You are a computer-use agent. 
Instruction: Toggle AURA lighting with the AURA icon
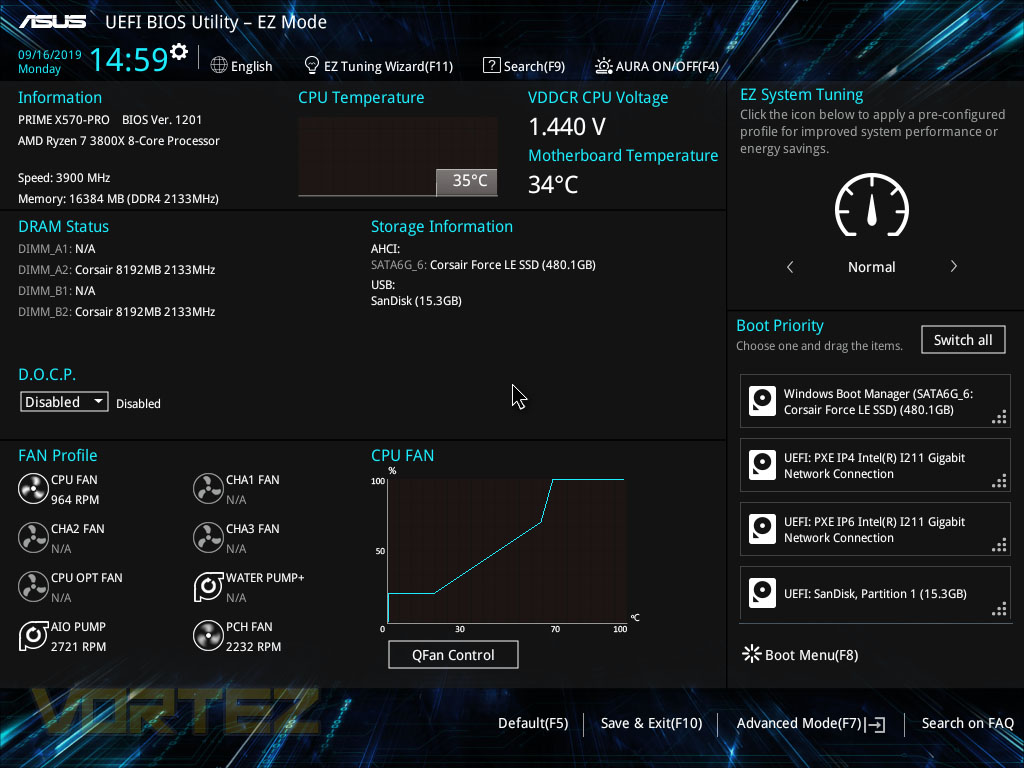(x=603, y=66)
